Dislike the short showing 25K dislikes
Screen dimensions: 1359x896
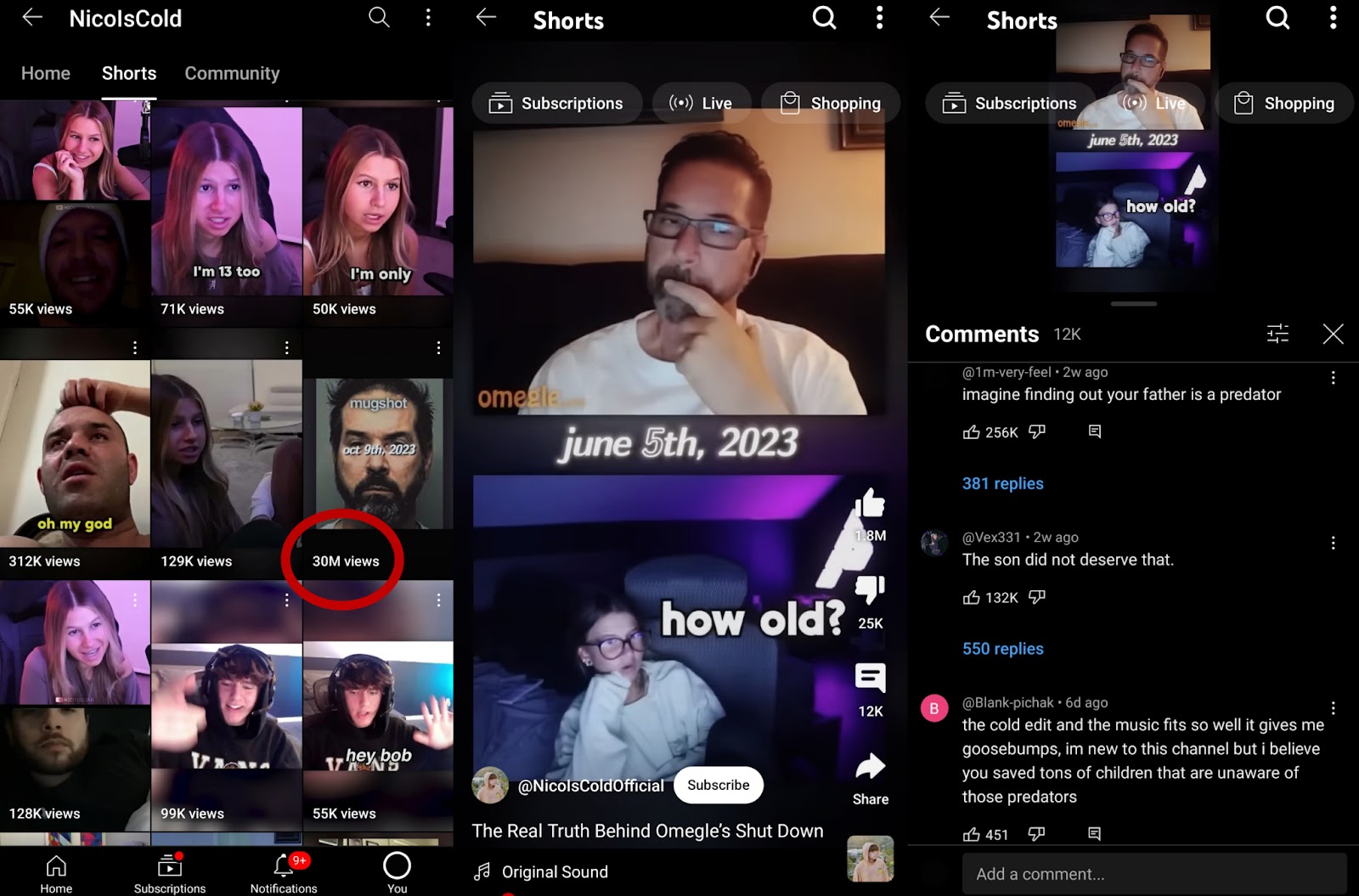pyautogui.click(x=870, y=590)
